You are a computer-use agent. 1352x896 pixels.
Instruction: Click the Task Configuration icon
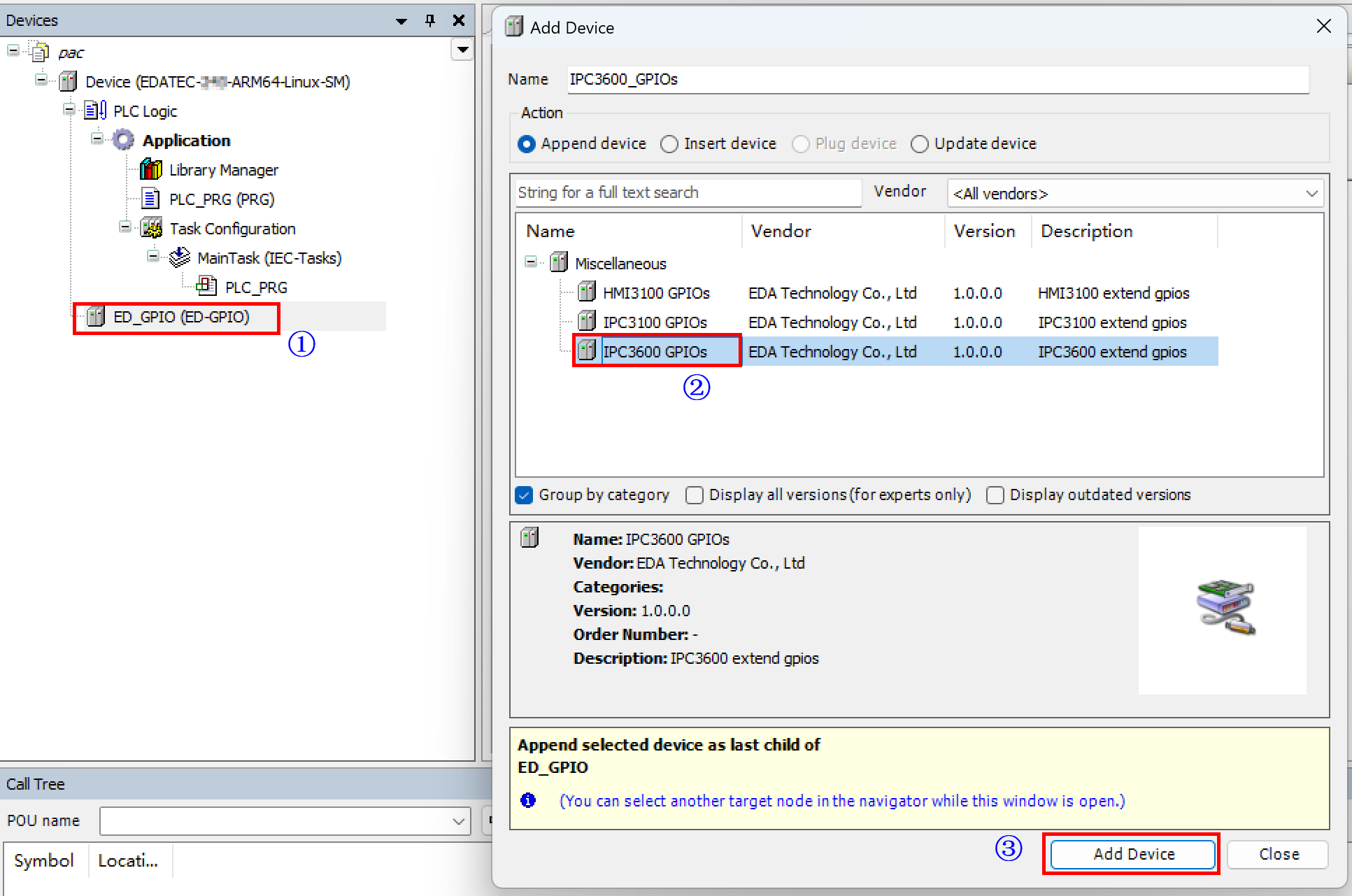[151, 228]
